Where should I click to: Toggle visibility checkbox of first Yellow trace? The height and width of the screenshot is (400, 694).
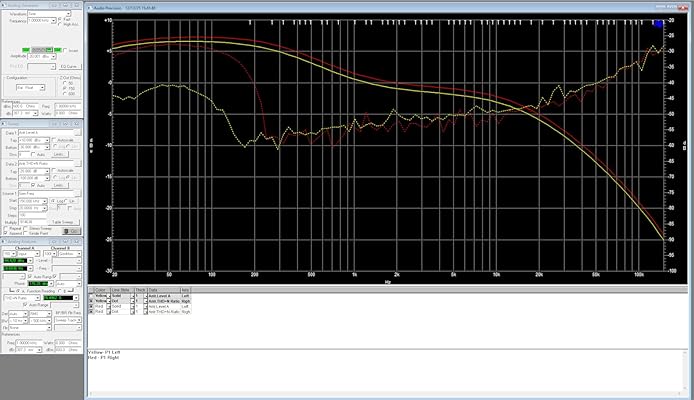click(x=92, y=297)
